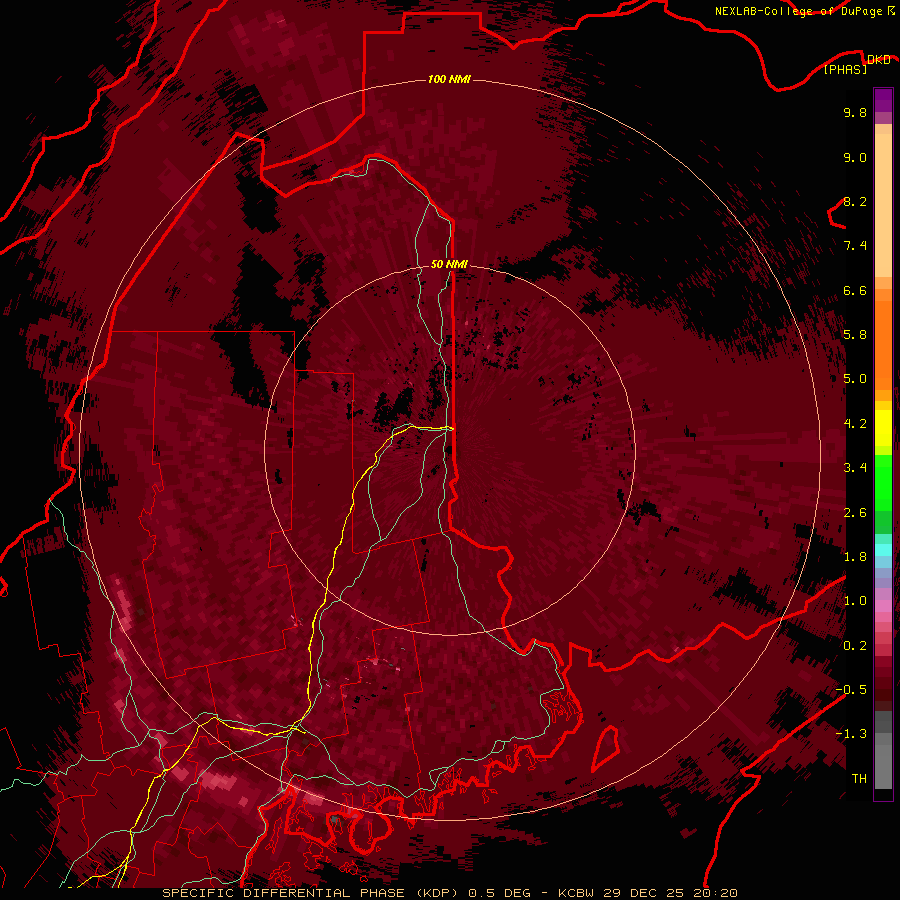Click the 5.8 value on the color scale
Image resolution: width=900 pixels, height=900 pixels.
(855, 335)
